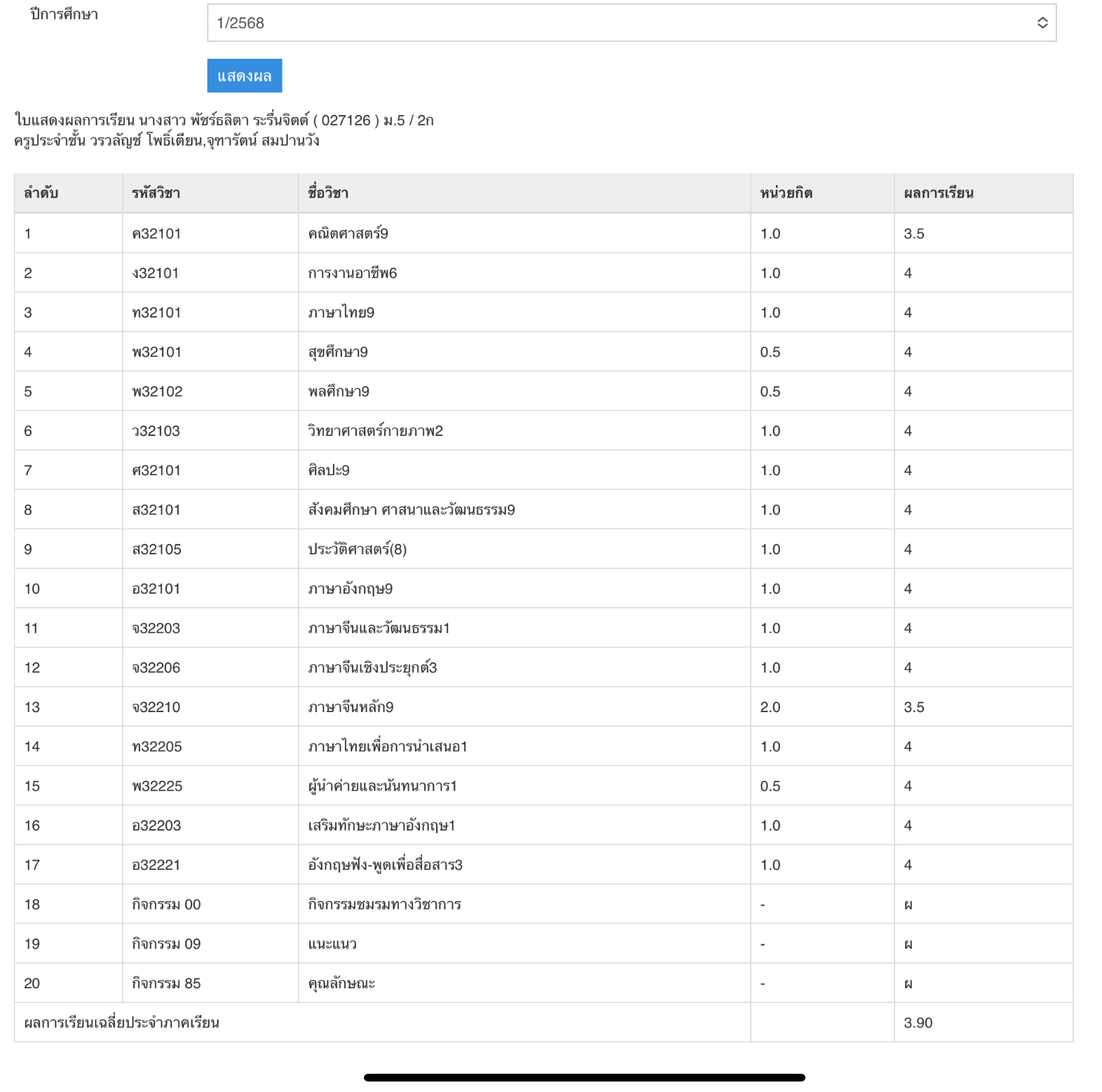Click the ประวัติศาสตร์(8) subject cell
1102x1092 pixels.
tap(357, 550)
